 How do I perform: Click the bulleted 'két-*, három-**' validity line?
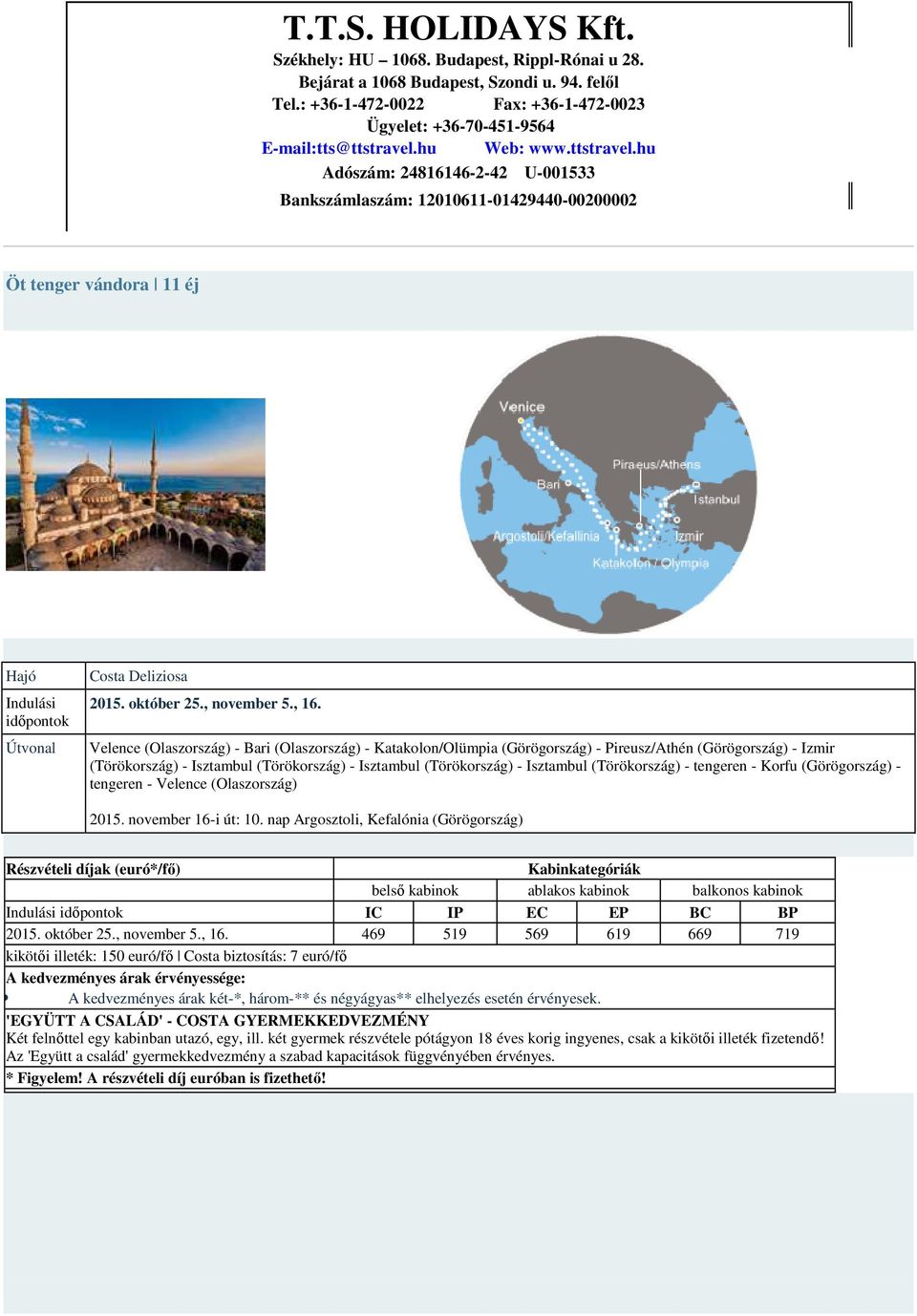pos(334,999)
